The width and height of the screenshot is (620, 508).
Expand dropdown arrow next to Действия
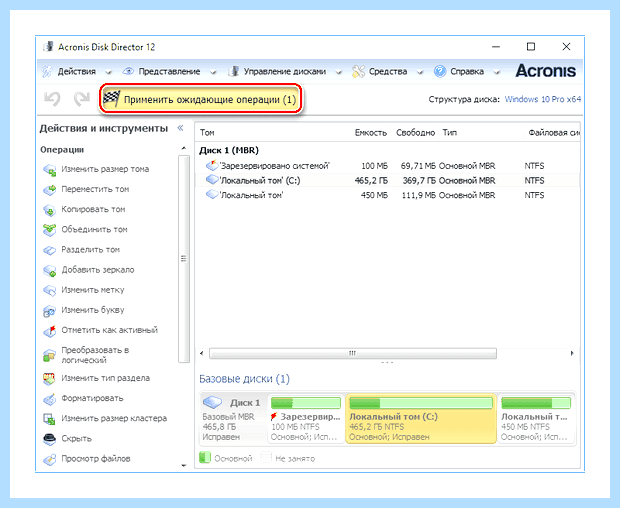[108, 72]
